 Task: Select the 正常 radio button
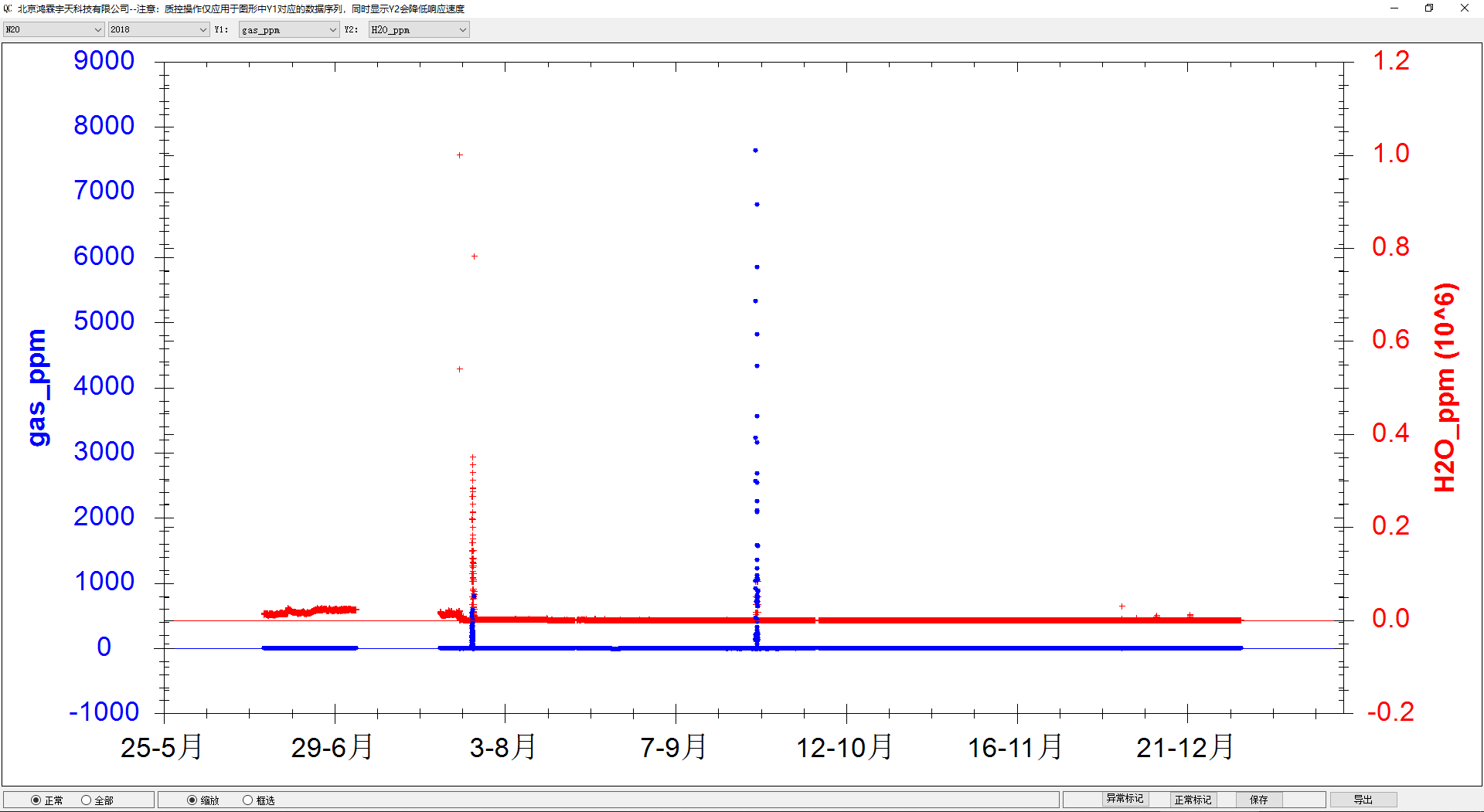tap(36, 800)
